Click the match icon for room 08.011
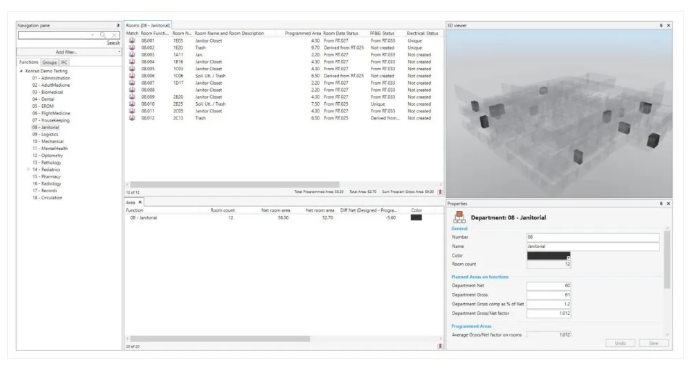 click(x=132, y=111)
